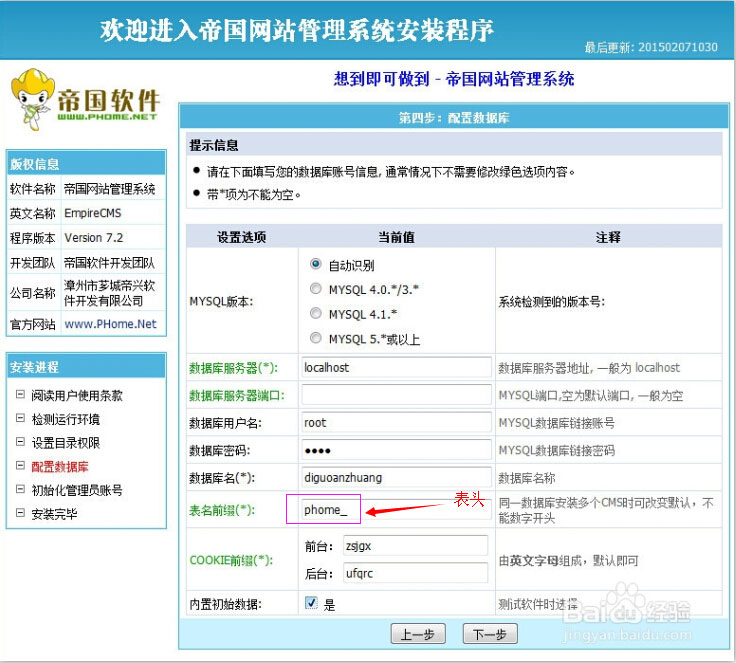Image resolution: width=736 pixels, height=663 pixels.
Task: Click the box icon beside 安装完毕
Action: tap(20, 512)
